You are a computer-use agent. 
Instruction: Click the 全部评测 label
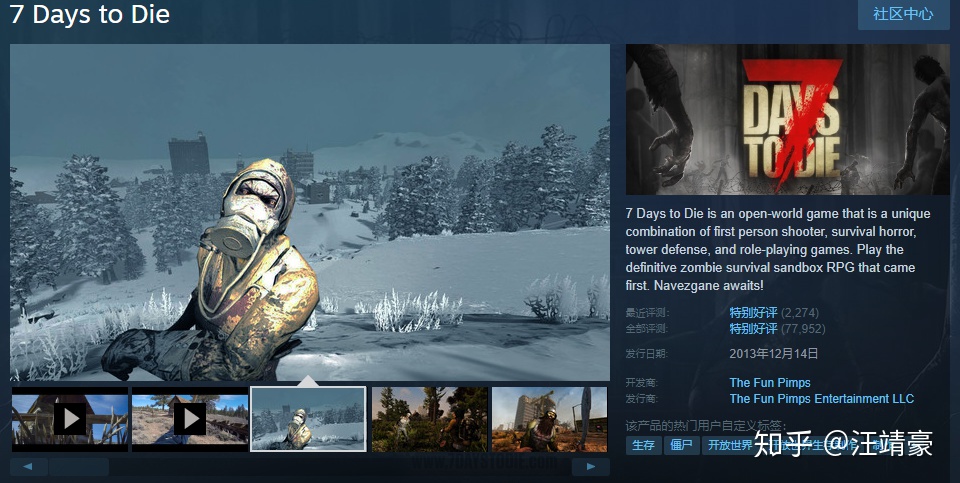[647, 329]
